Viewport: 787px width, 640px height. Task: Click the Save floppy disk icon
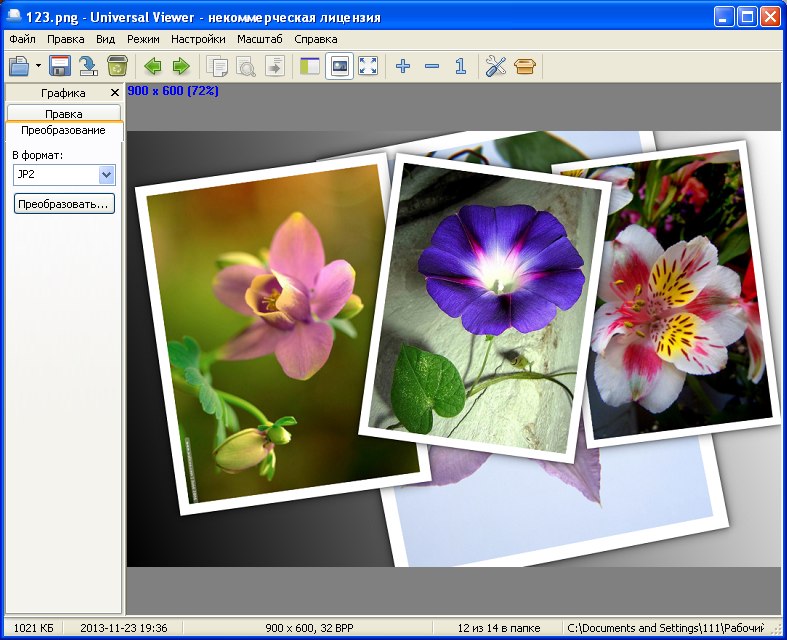point(60,66)
